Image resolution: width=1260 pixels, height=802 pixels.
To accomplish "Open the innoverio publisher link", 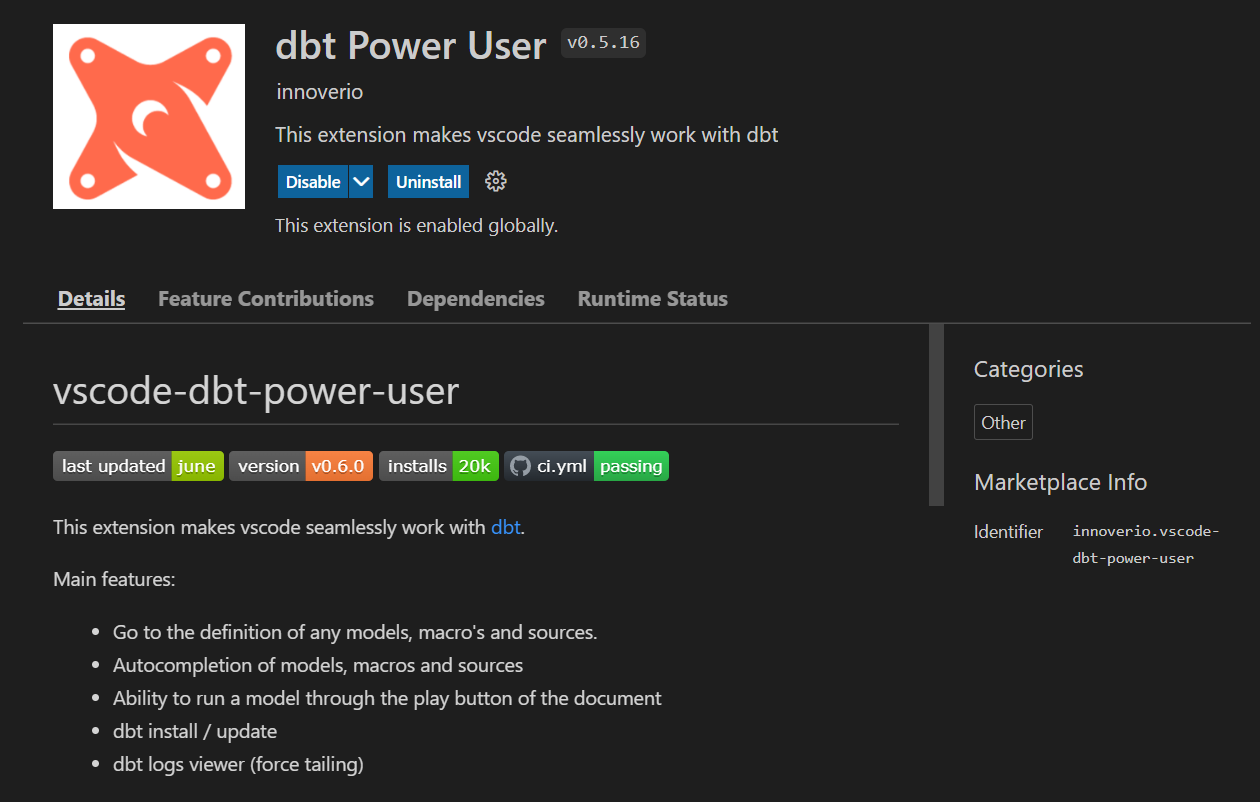I will pyautogui.click(x=319, y=92).
